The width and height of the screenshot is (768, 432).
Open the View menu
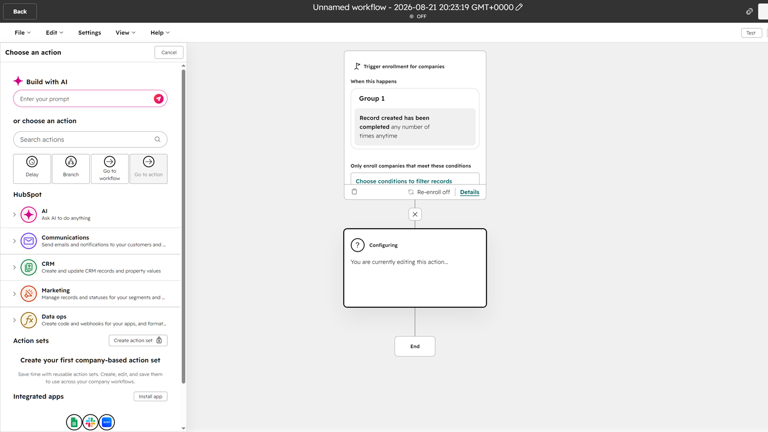[125, 33]
